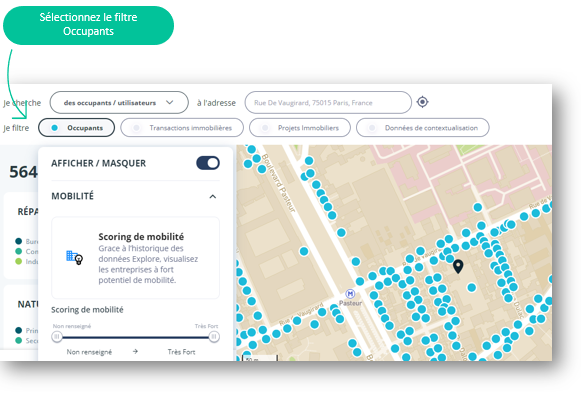581x397 pixels.
Task: Click the Boulevard Pasteur street label
Action: point(278,183)
